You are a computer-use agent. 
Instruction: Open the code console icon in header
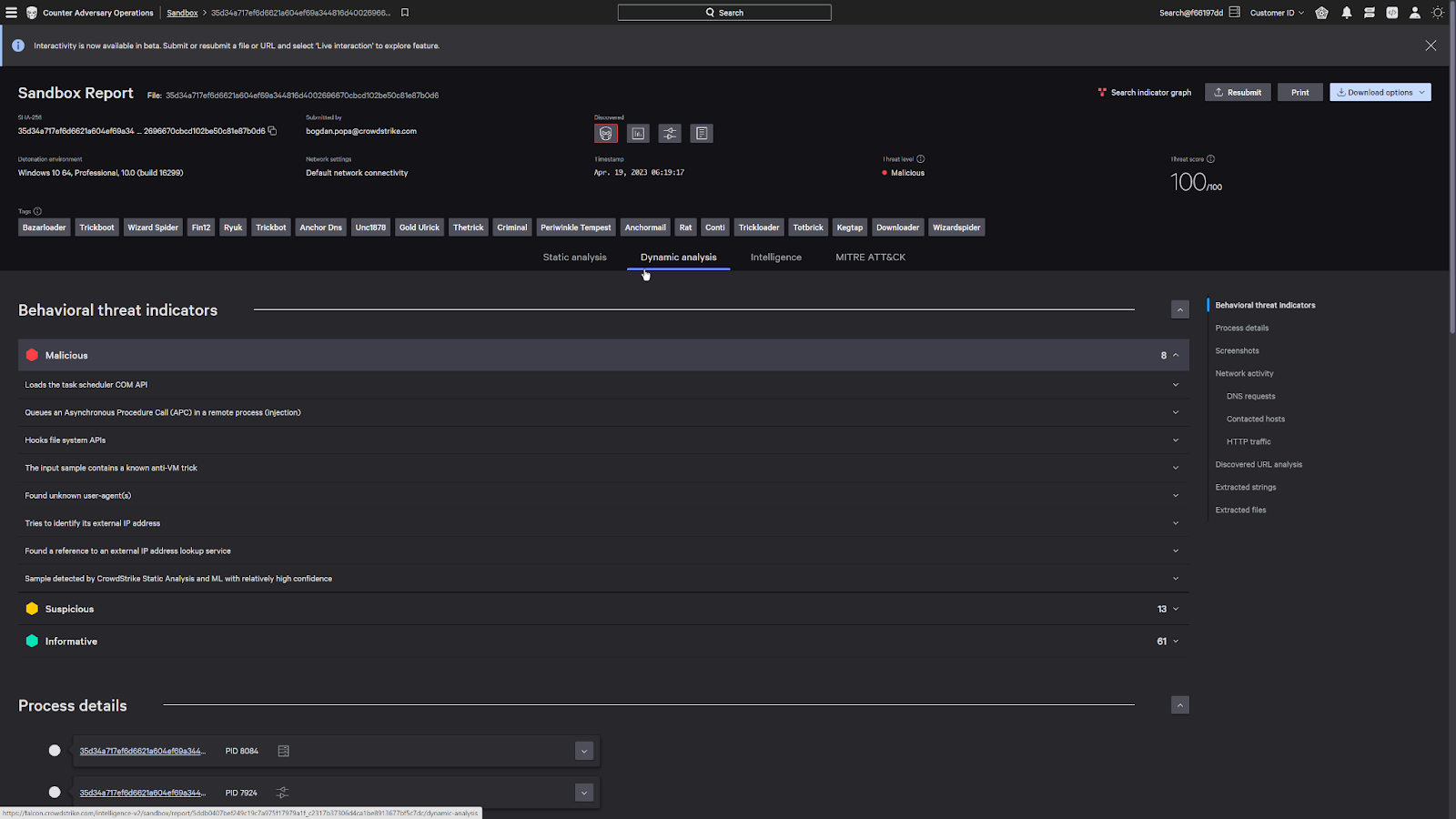[x=1391, y=13]
